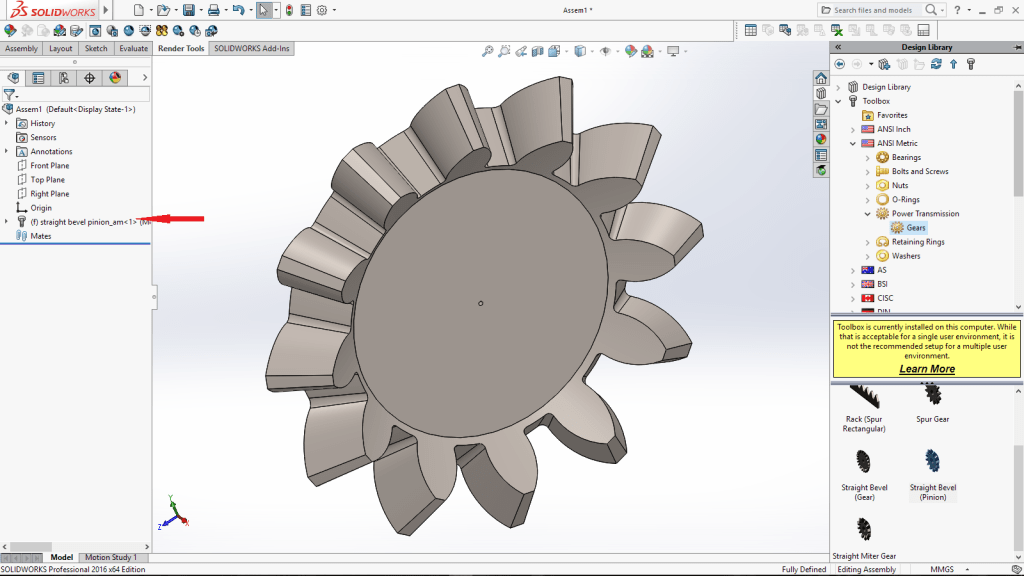
Task: Open the View Orientation tool
Action: (x=555, y=50)
